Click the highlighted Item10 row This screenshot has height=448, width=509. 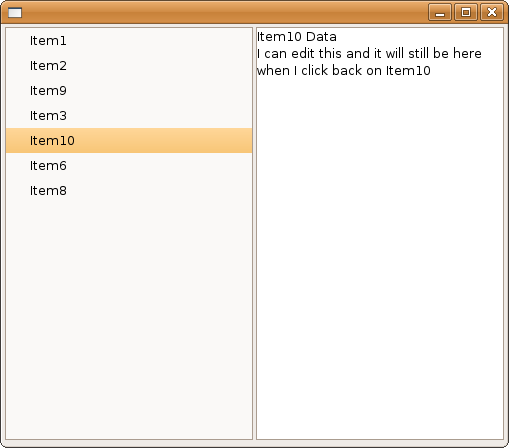click(x=129, y=141)
